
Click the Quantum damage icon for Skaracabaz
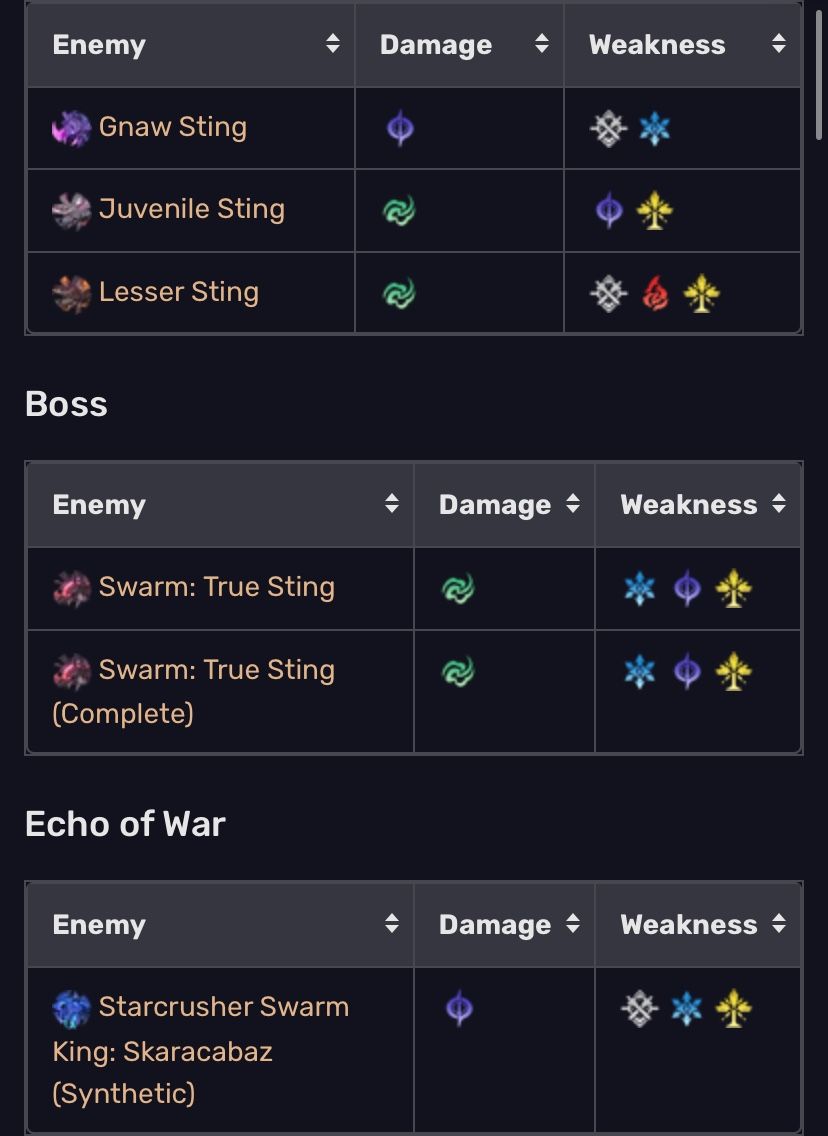pos(460,1008)
